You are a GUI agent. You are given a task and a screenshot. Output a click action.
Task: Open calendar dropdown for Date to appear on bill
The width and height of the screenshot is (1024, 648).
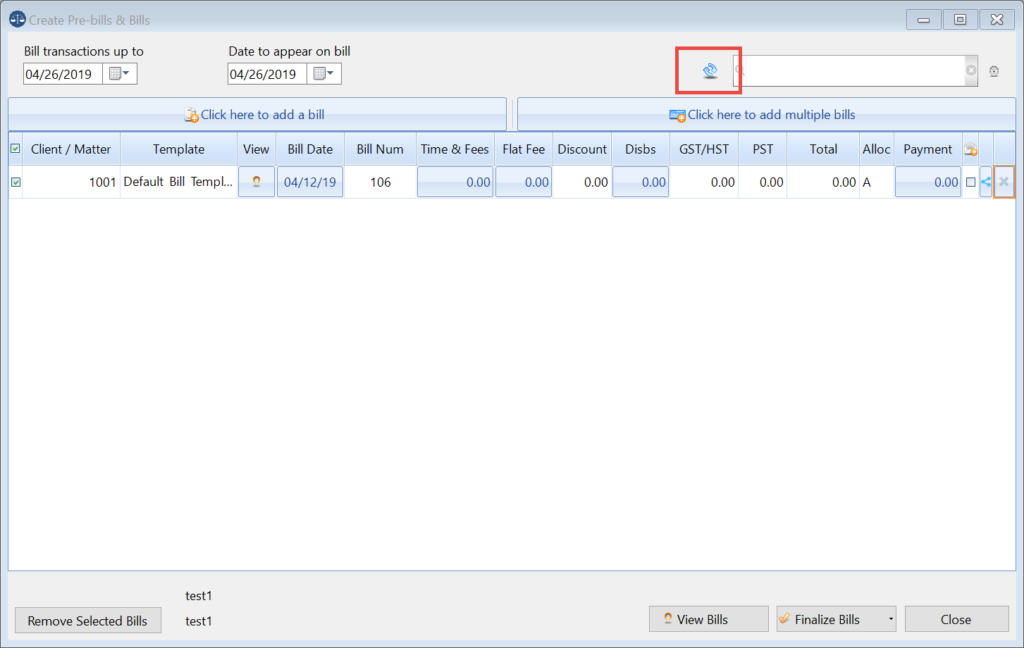[324, 74]
